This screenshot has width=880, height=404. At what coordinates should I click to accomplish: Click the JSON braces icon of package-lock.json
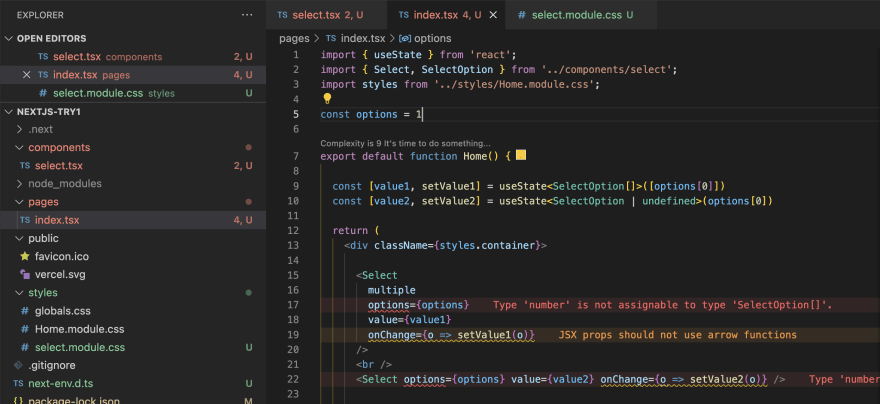(x=18, y=401)
